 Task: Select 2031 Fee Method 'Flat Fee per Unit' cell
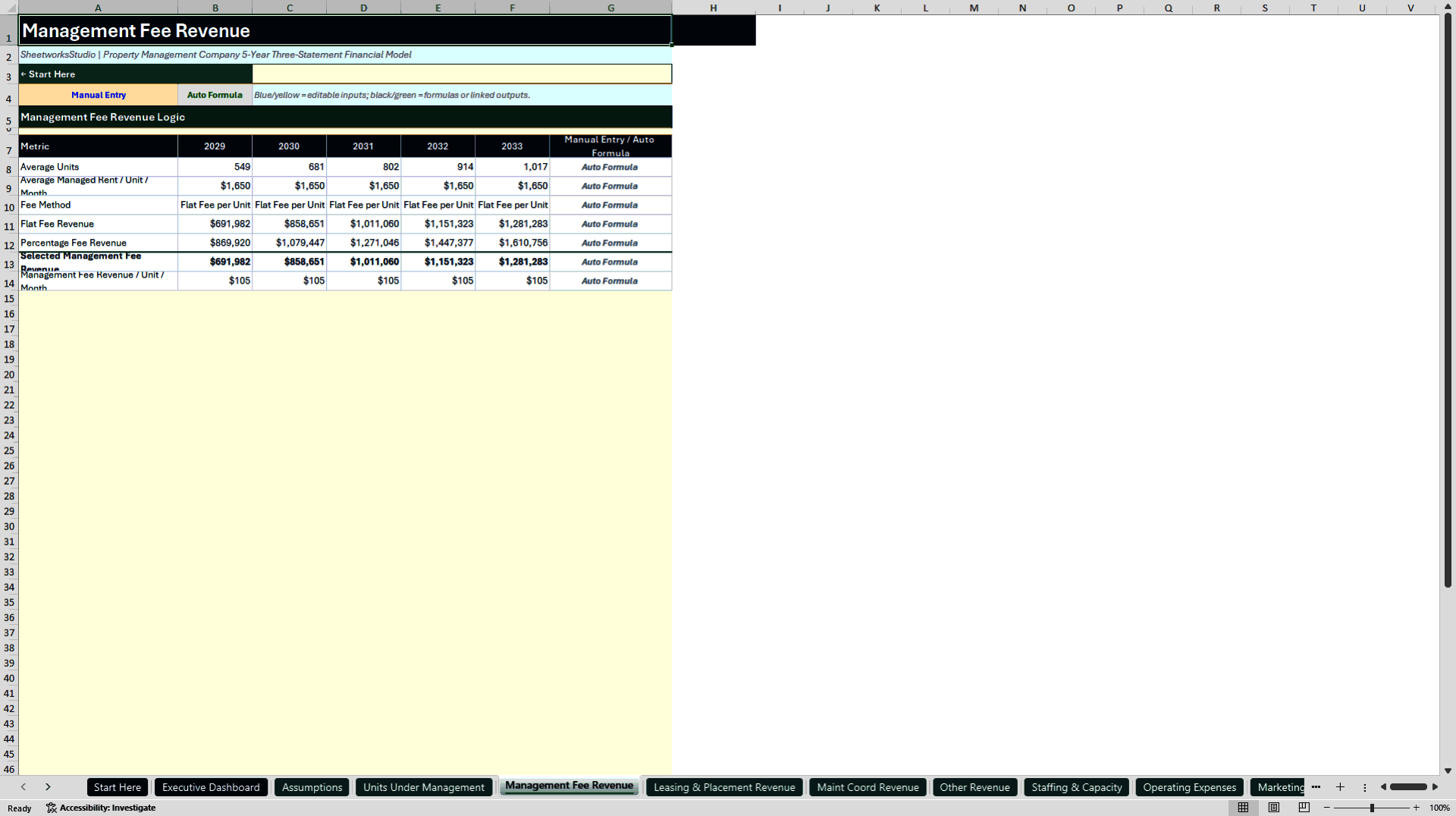[x=364, y=205]
